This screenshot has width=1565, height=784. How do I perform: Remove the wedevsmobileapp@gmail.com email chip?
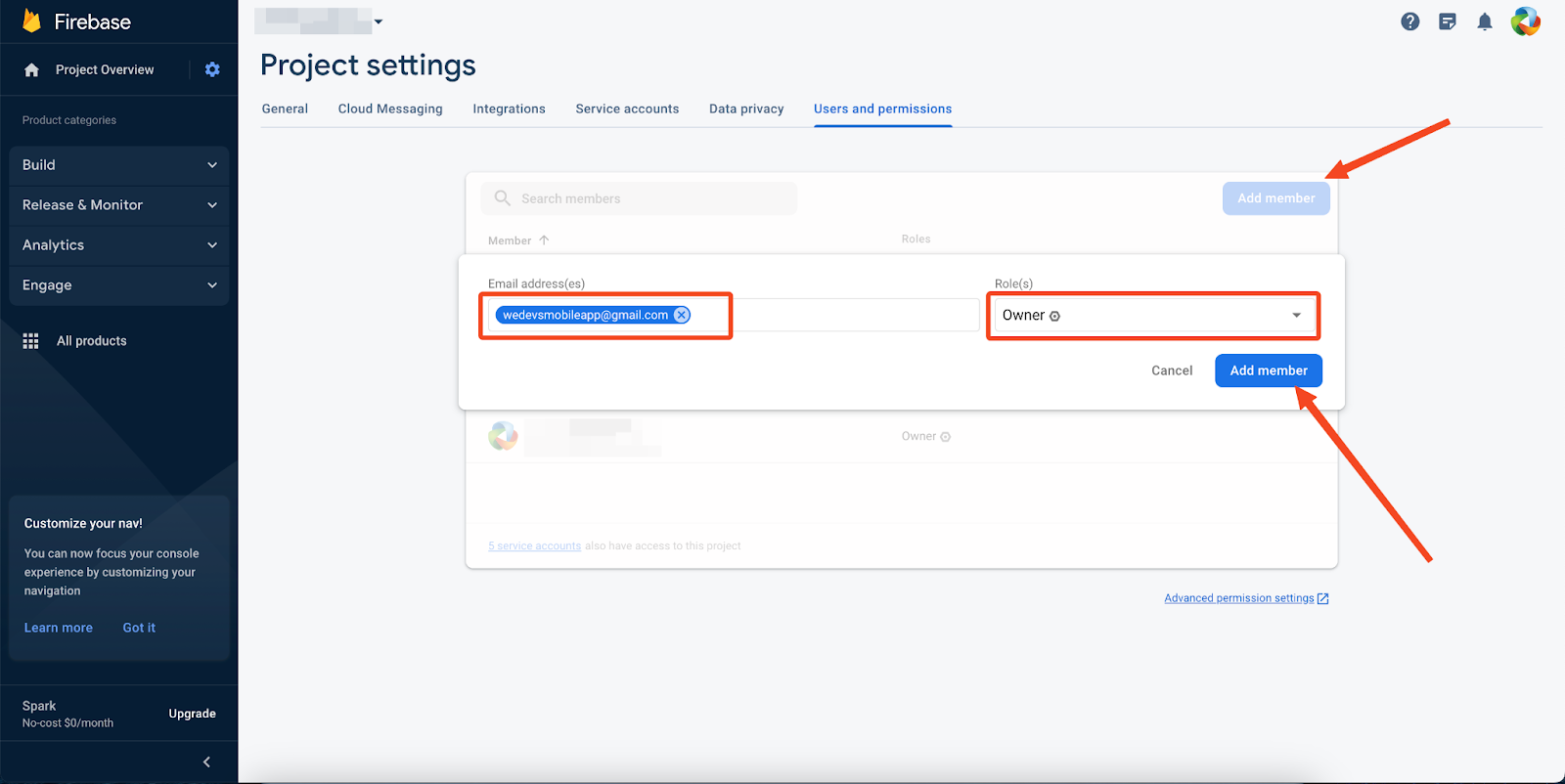coord(682,315)
